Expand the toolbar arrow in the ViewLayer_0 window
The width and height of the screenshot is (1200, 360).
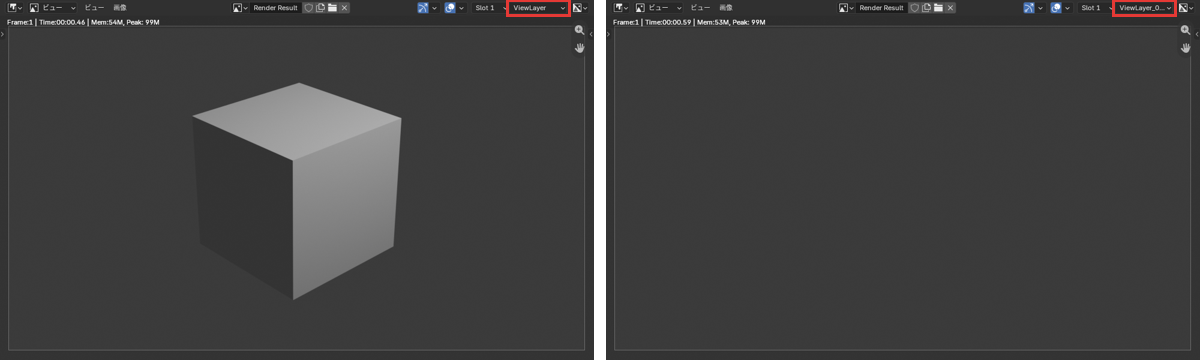coord(608,34)
